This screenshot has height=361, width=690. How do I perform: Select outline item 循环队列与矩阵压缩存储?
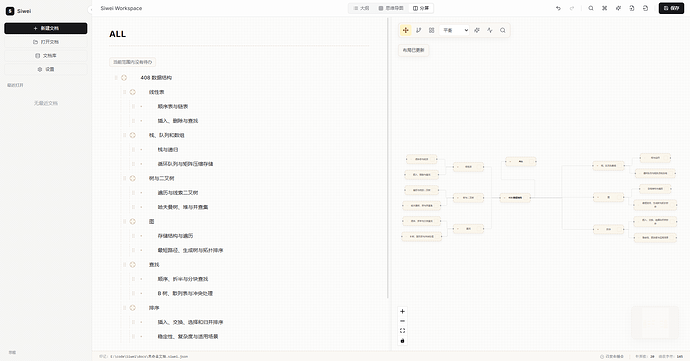tap(185, 164)
